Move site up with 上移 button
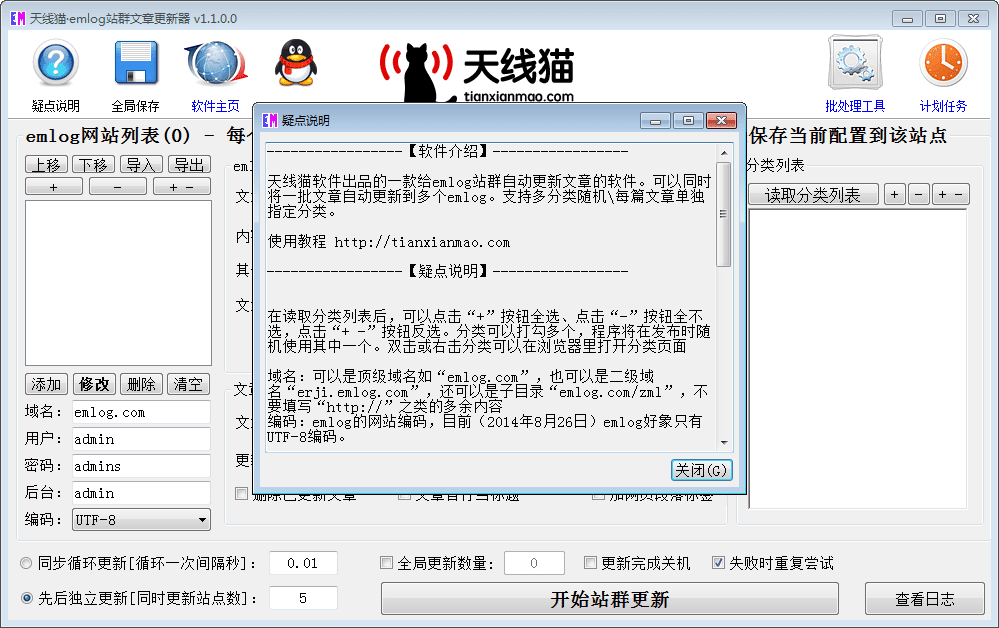 (47, 165)
